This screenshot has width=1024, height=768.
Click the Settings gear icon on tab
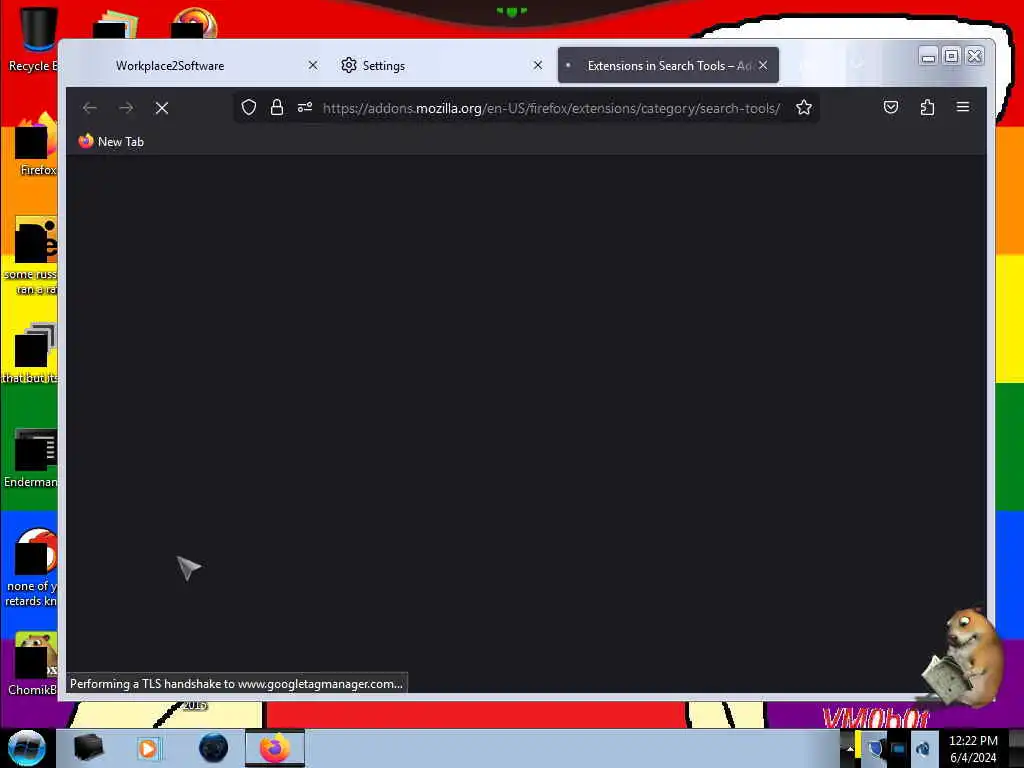(349, 65)
